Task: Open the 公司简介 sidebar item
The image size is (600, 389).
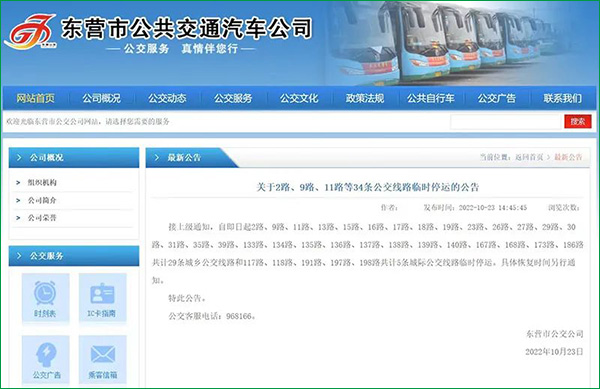Action: [42, 200]
